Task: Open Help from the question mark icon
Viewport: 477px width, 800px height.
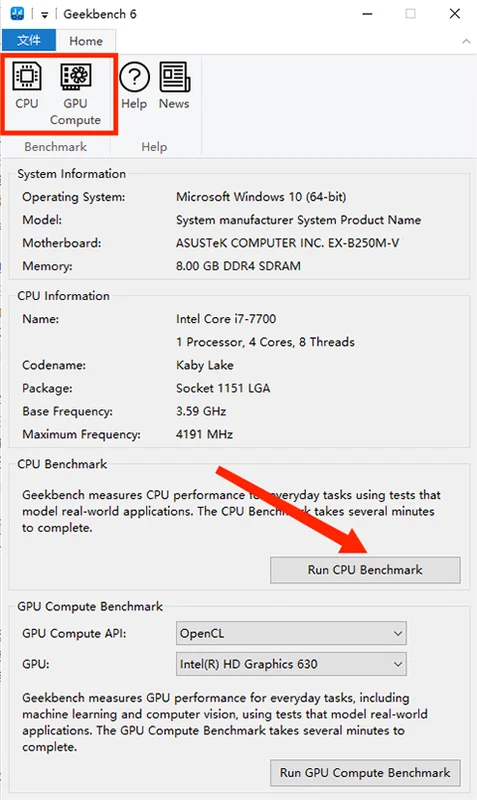Action: point(134,86)
